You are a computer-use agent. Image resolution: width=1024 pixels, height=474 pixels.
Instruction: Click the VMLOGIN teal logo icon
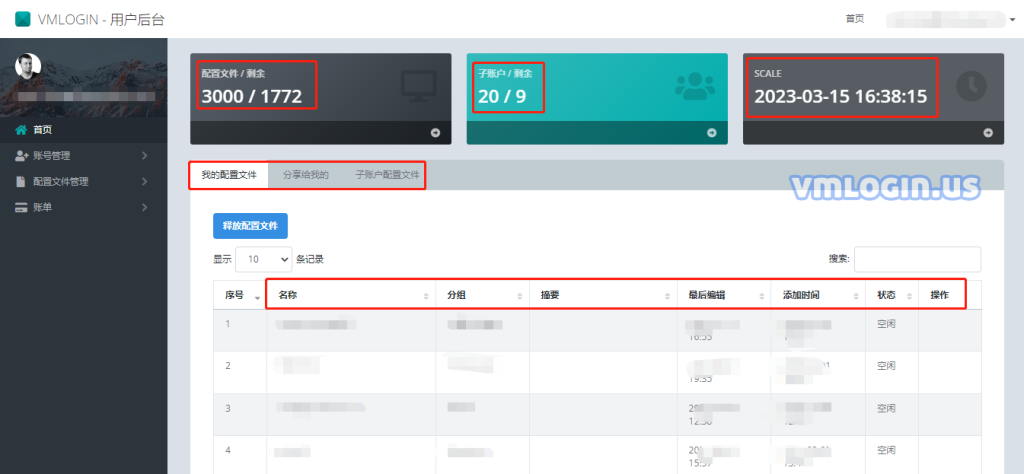coord(23,20)
